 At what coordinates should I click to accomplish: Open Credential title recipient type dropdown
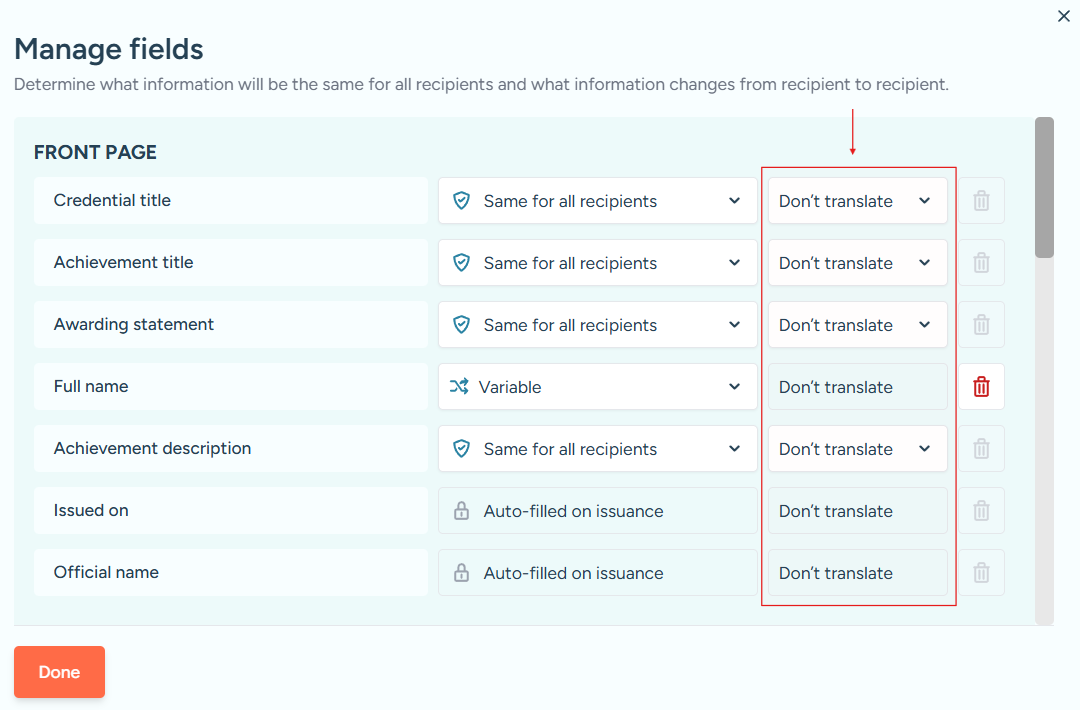click(x=597, y=201)
